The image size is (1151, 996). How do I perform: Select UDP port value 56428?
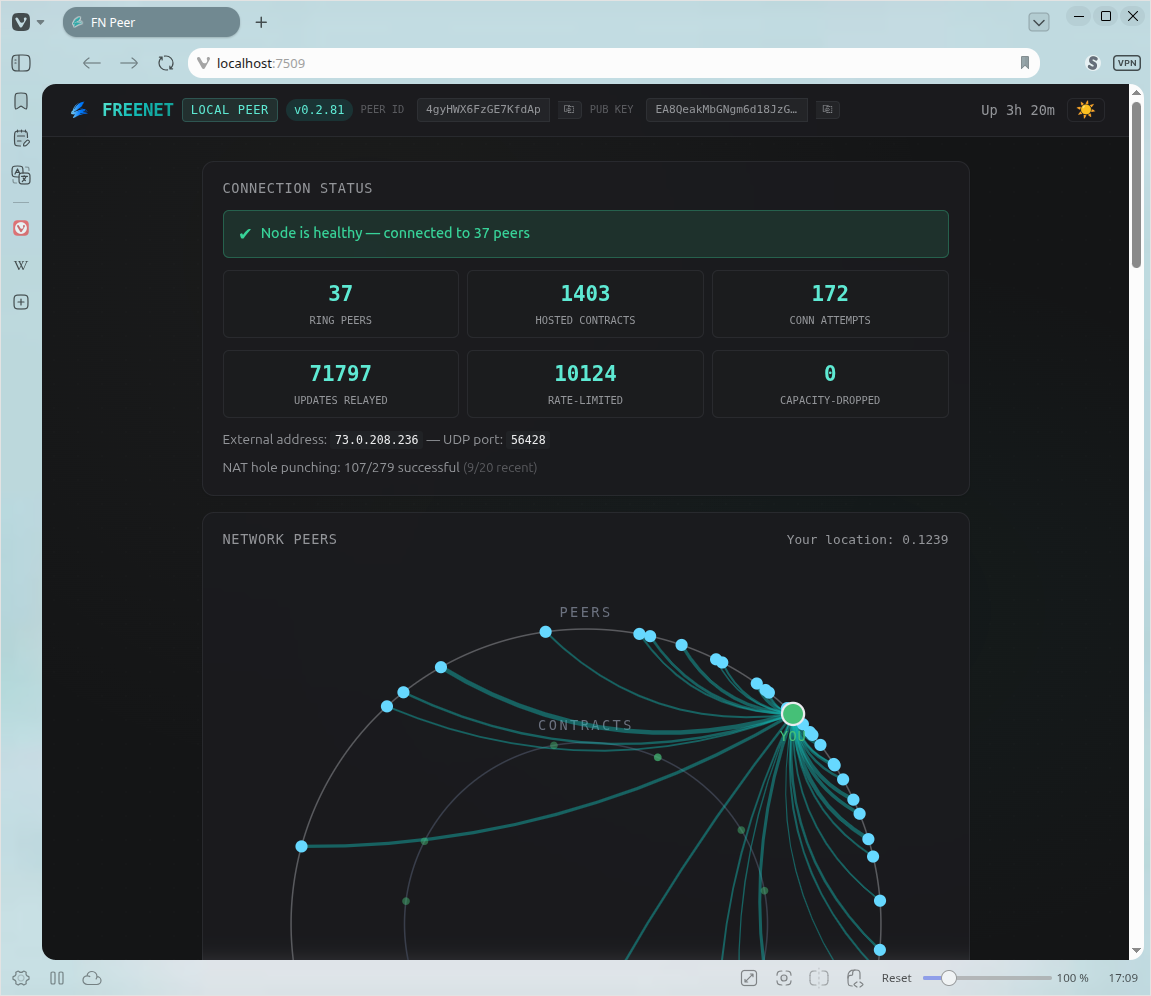click(528, 440)
